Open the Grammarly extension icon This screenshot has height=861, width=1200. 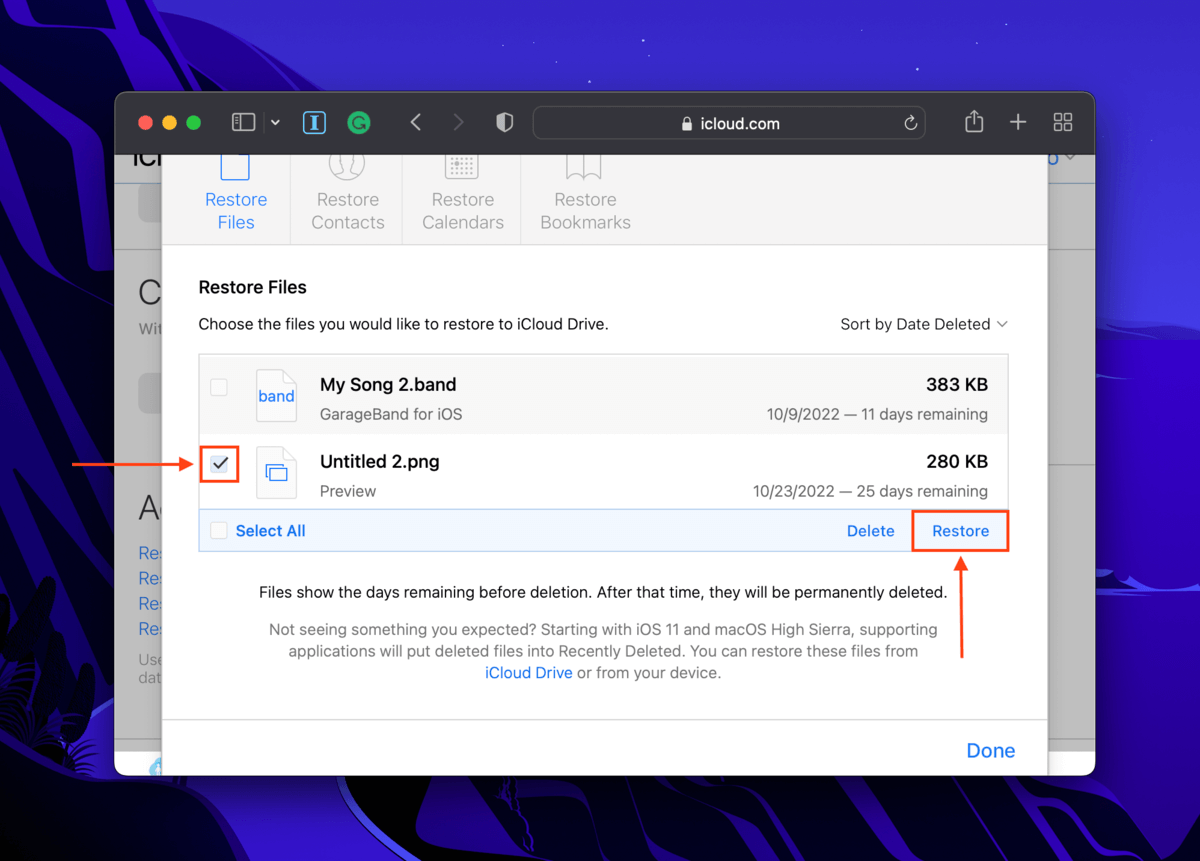coord(359,123)
